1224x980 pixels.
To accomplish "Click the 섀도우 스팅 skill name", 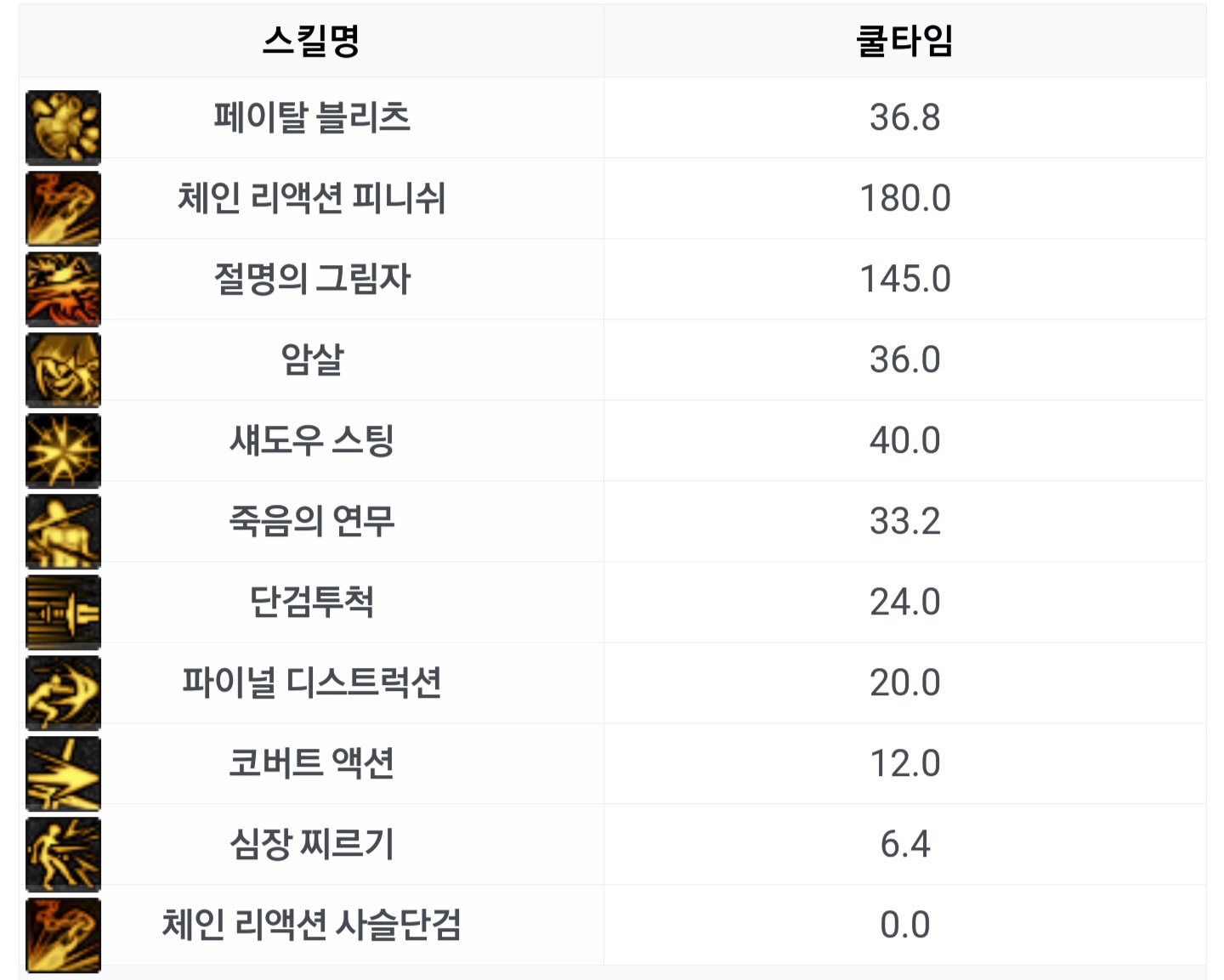I will pyautogui.click(x=312, y=440).
